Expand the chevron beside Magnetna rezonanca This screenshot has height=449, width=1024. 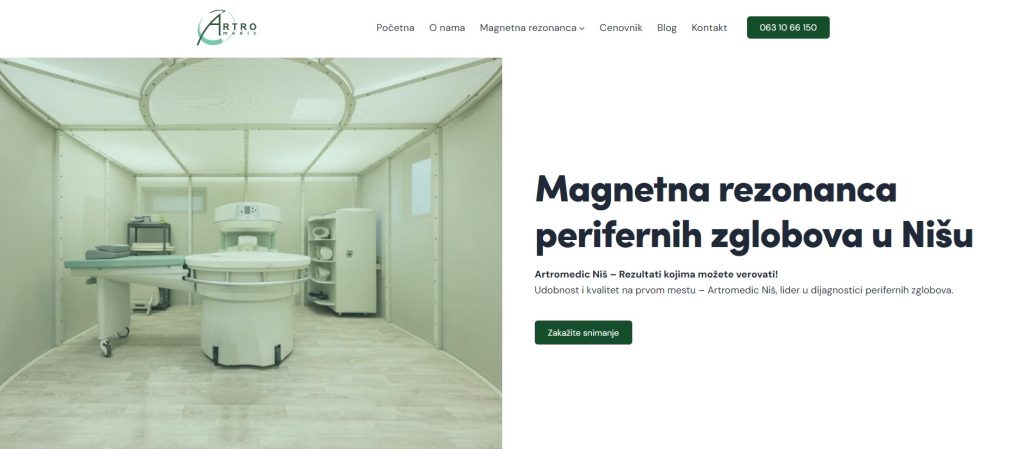point(582,28)
